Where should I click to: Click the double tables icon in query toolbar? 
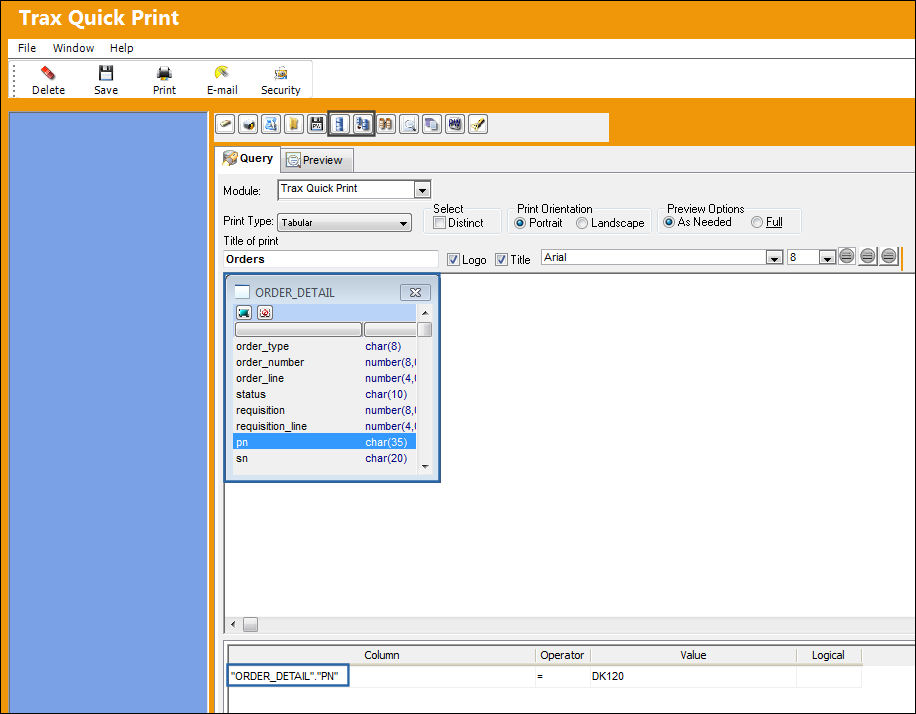363,124
